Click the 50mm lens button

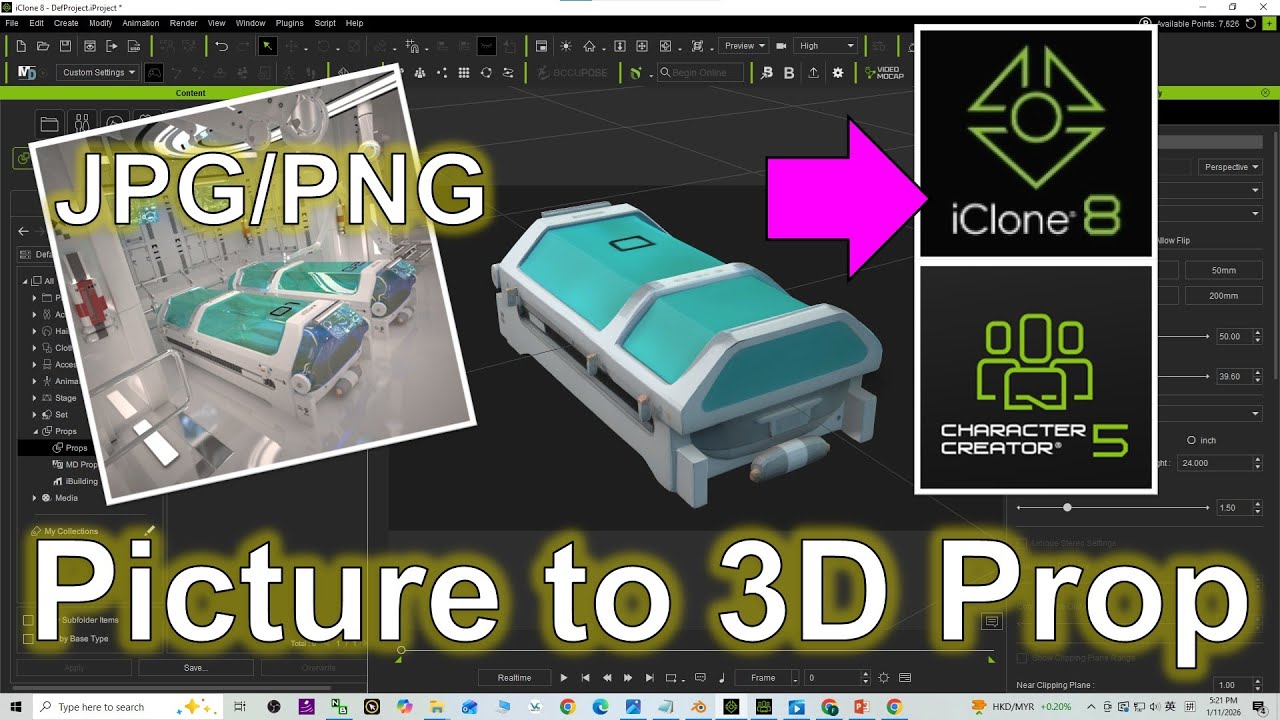click(1223, 270)
